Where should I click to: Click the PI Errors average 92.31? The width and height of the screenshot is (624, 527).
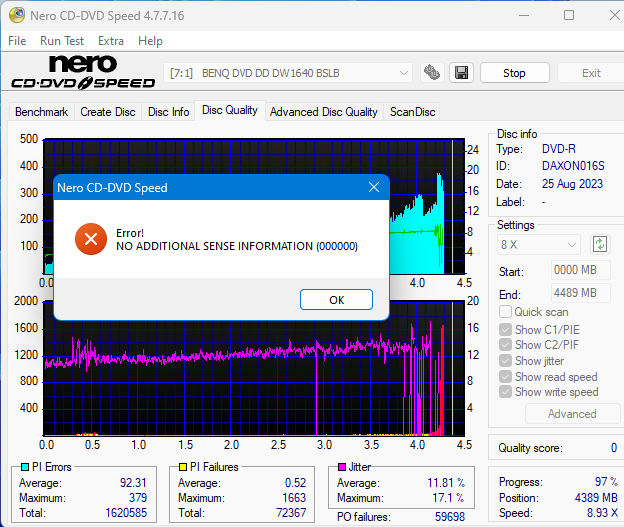(133, 482)
